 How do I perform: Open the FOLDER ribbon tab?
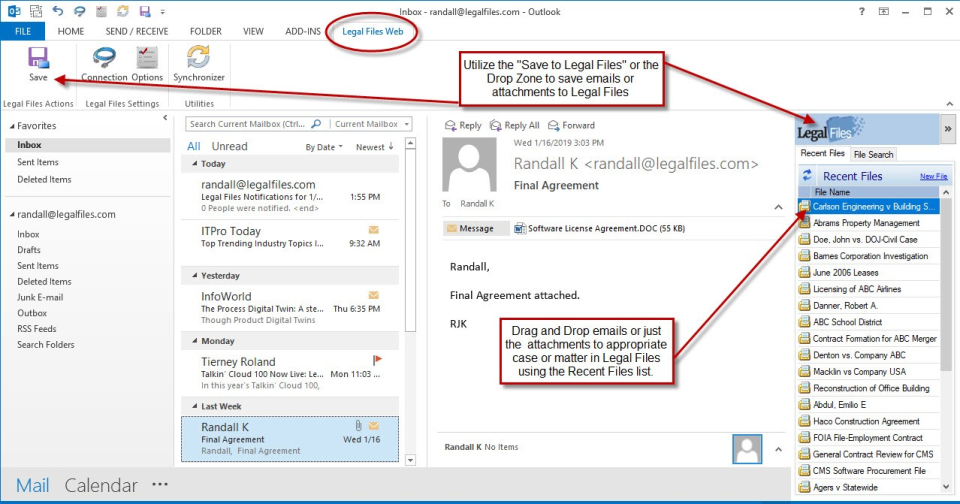click(206, 31)
